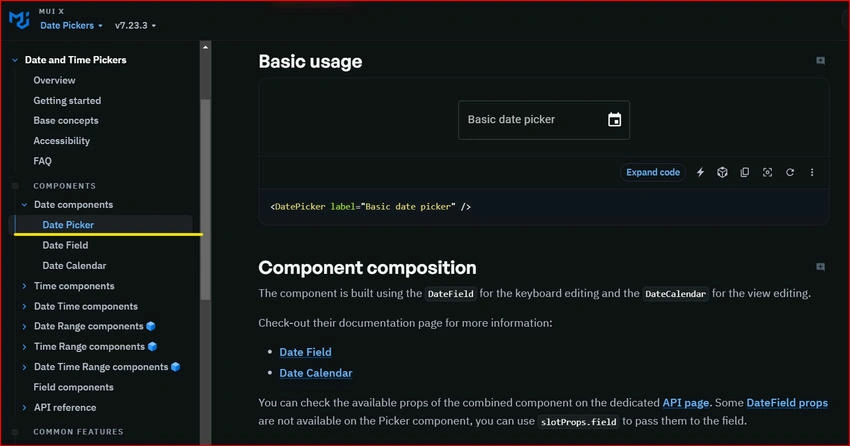Viewport: 850px width, 446px height.
Task: Expand the API reference group
Action: [x=24, y=408]
